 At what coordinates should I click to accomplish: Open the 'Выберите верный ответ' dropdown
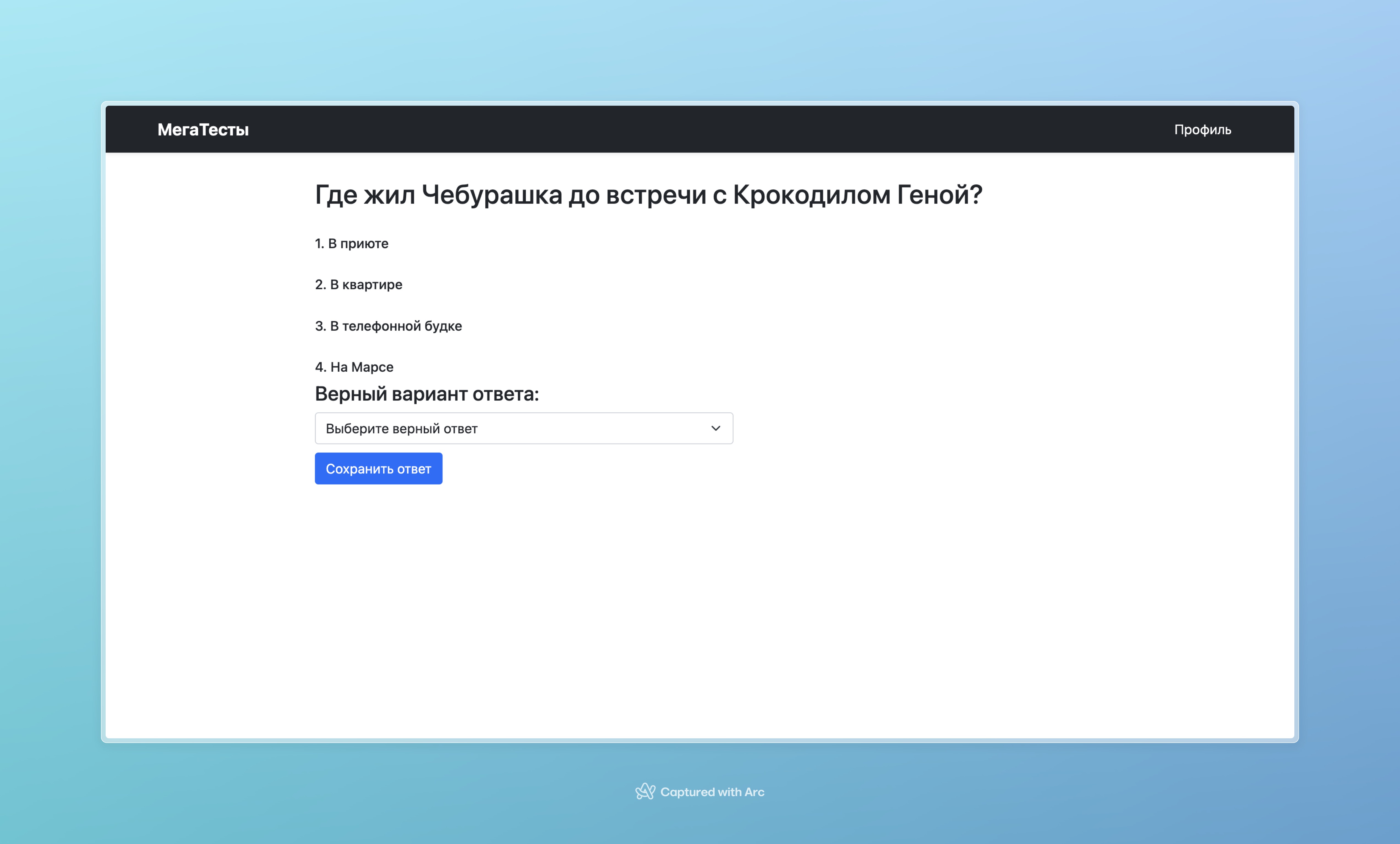[x=523, y=428]
